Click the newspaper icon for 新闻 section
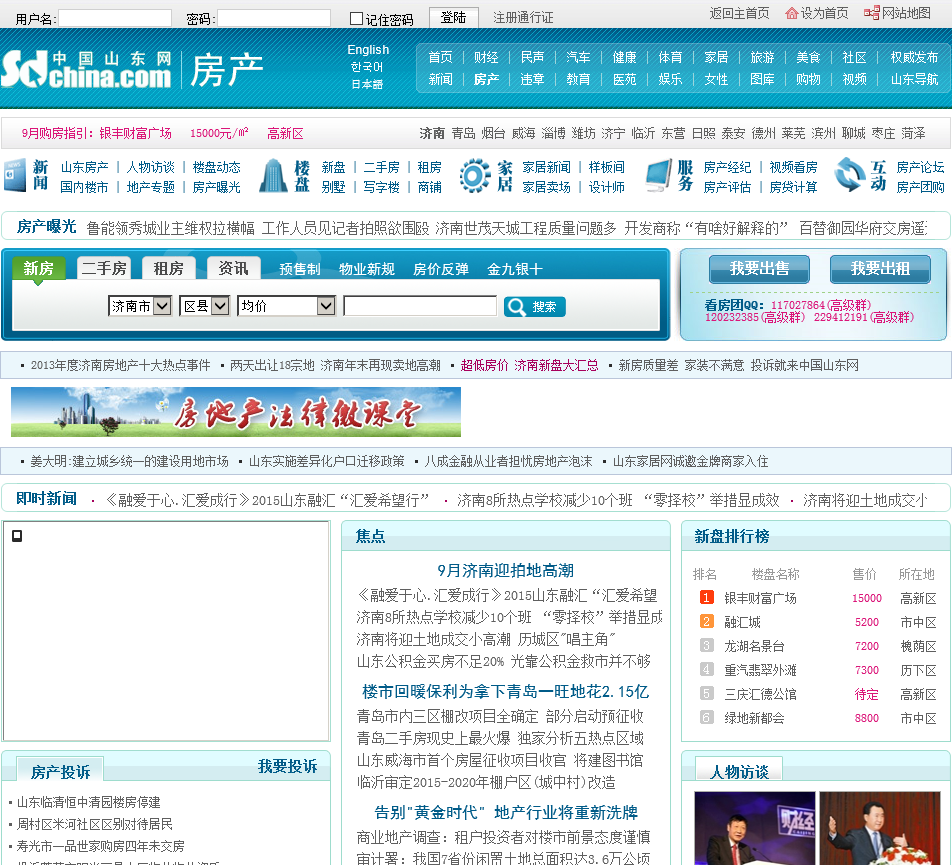This screenshot has width=952, height=865. point(15,175)
